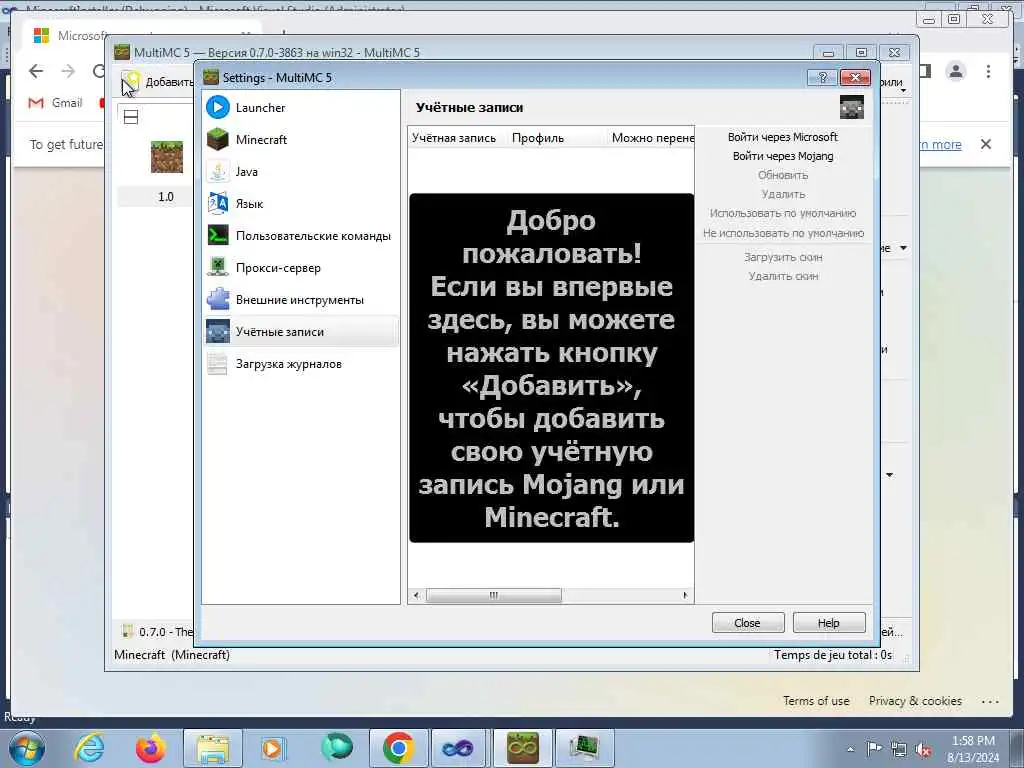Sort by Учётная запись column header
Screen dimensions: 1024x768
pos(457,138)
